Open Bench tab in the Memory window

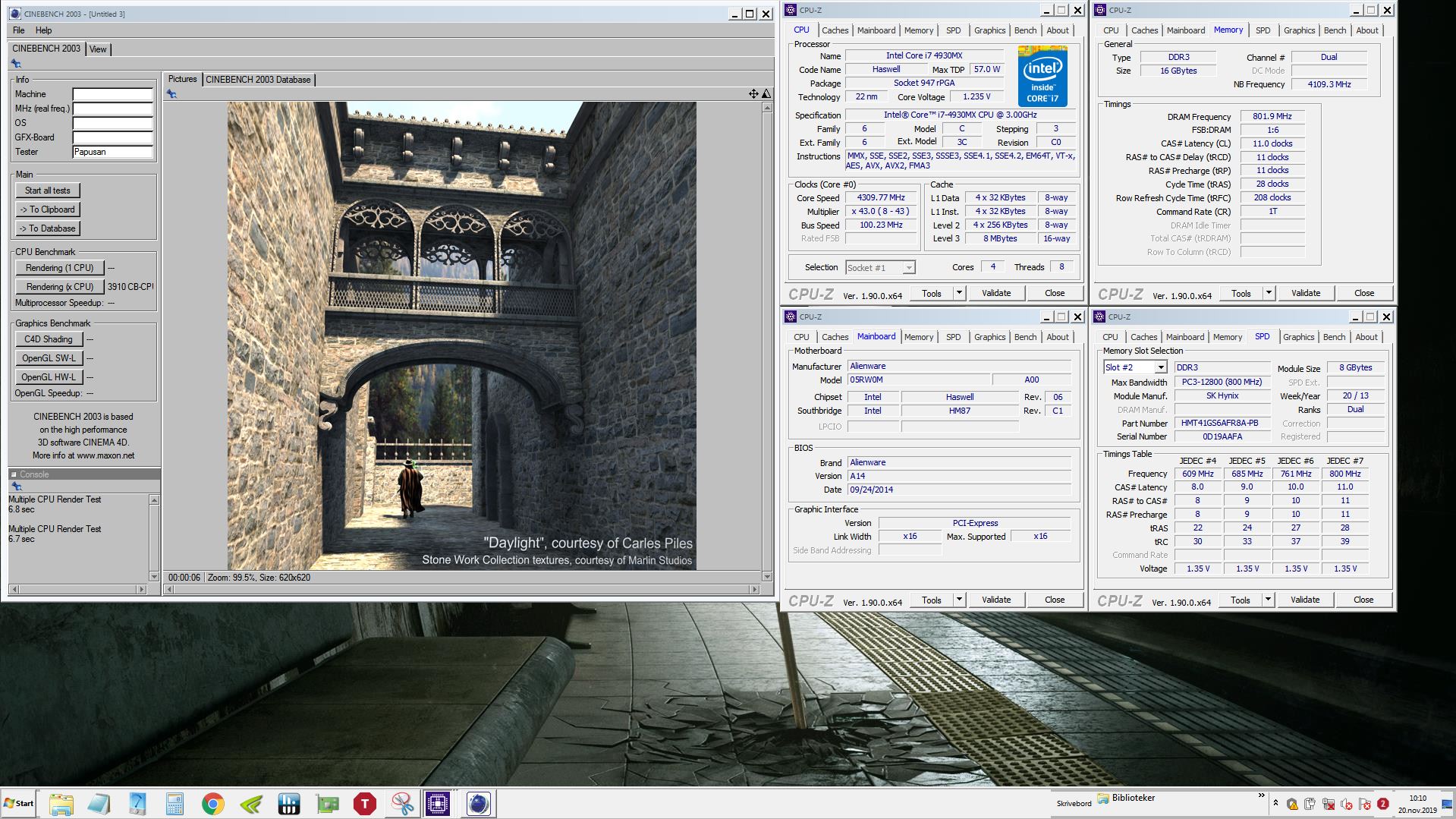coord(1335,30)
